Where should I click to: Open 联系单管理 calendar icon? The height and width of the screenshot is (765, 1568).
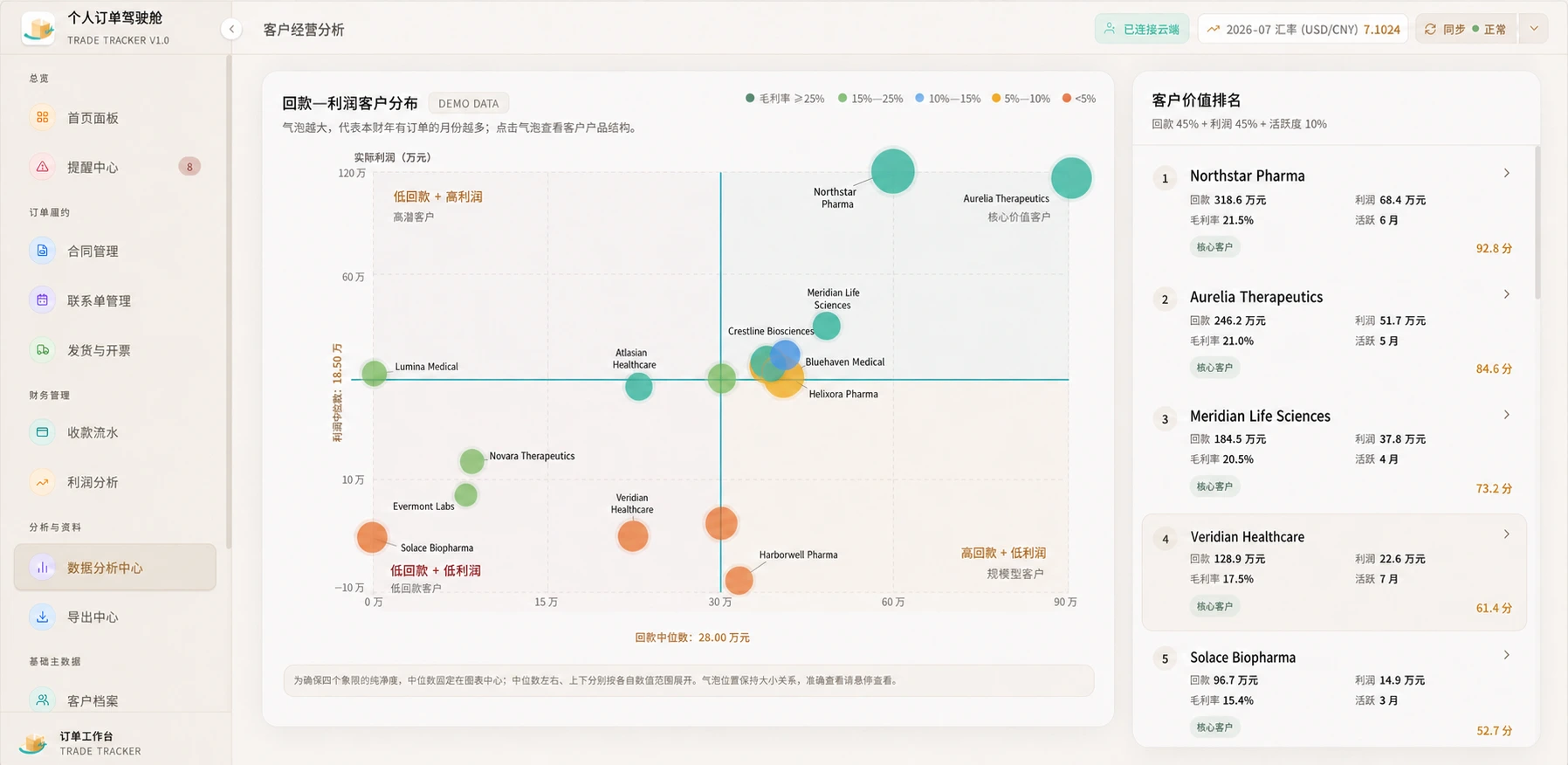tap(42, 300)
